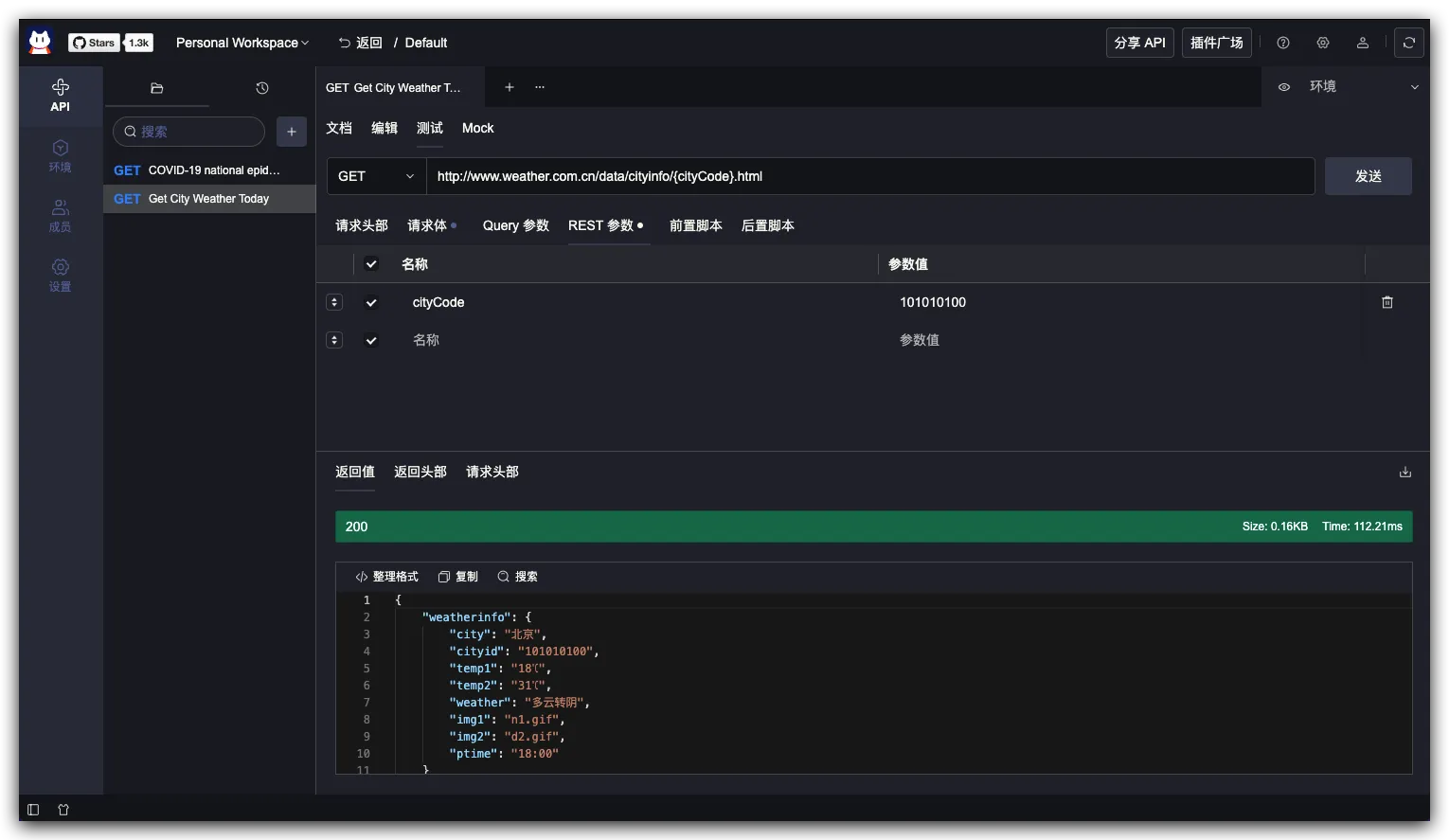The width and height of the screenshot is (1449, 840).
Task: Delete the cityCode parameter with trash icon
Action: (x=1387, y=302)
